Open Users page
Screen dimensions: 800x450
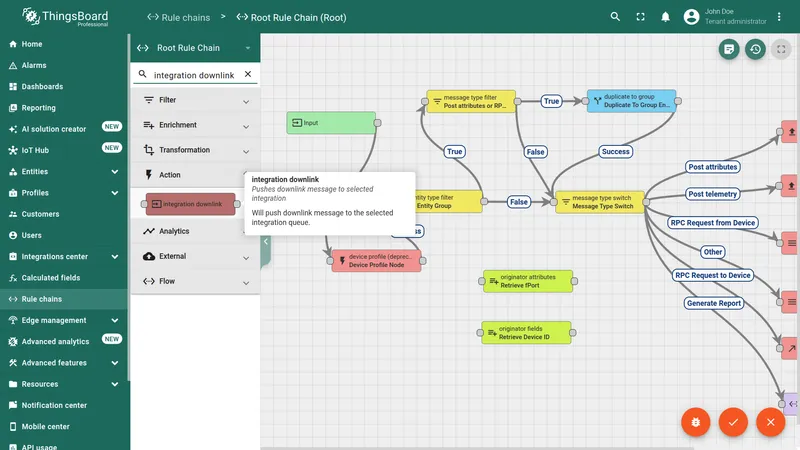(x=64, y=235)
